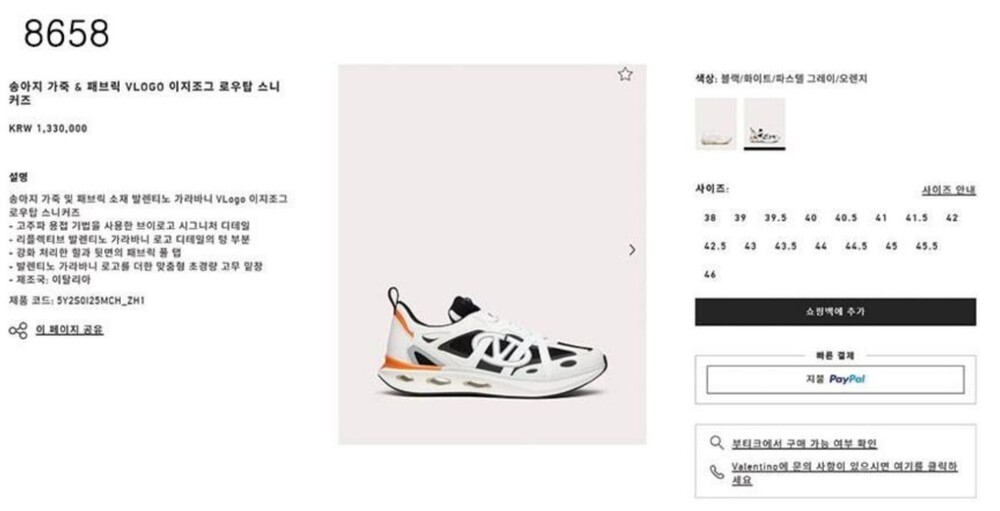
Task: Add to shopping bag with black 쇼핑백에 추가 button
Action: point(835,312)
